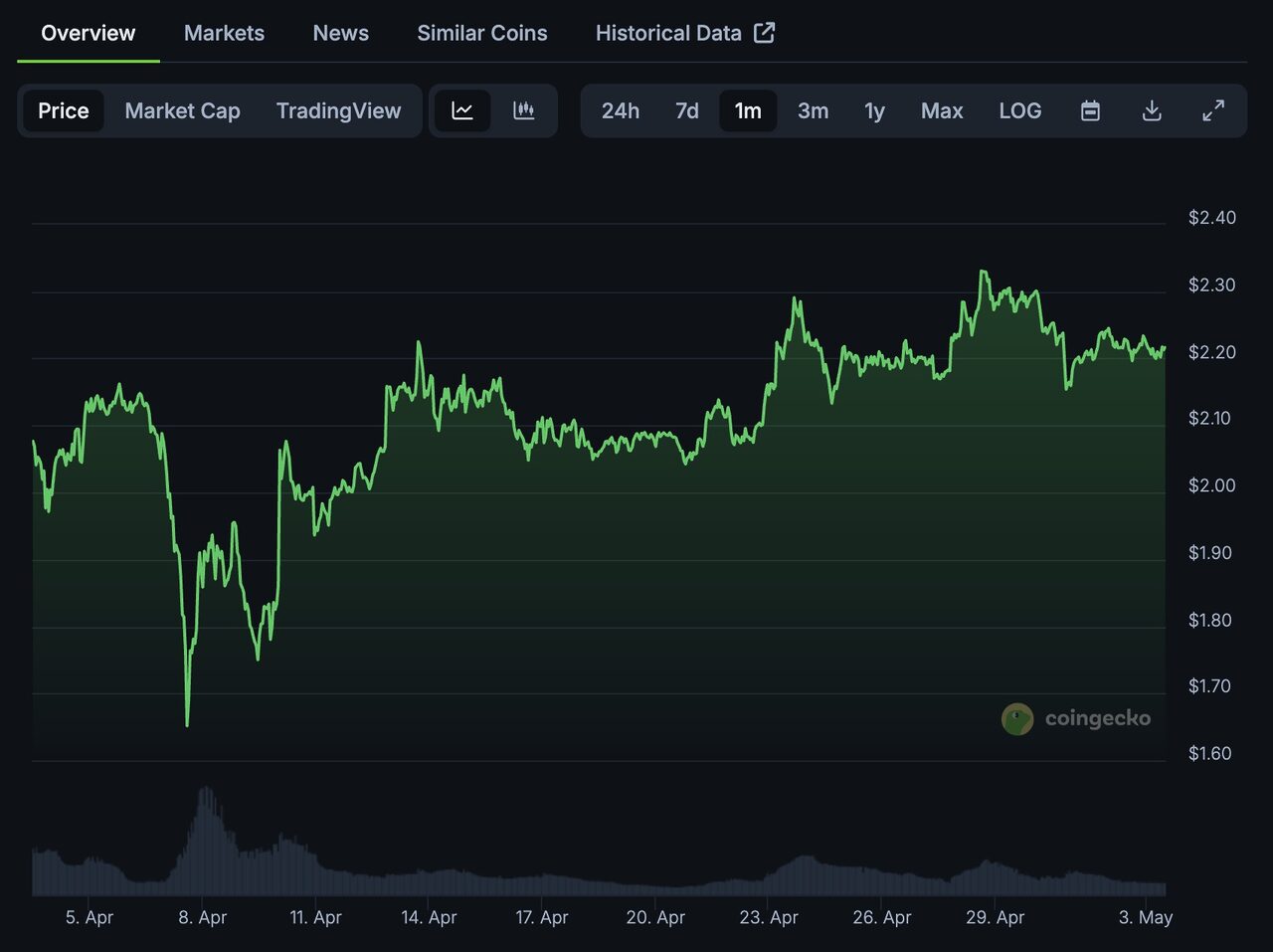Click the $2.30 axis label
This screenshot has width=1273, height=952.
tap(1212, 286)
